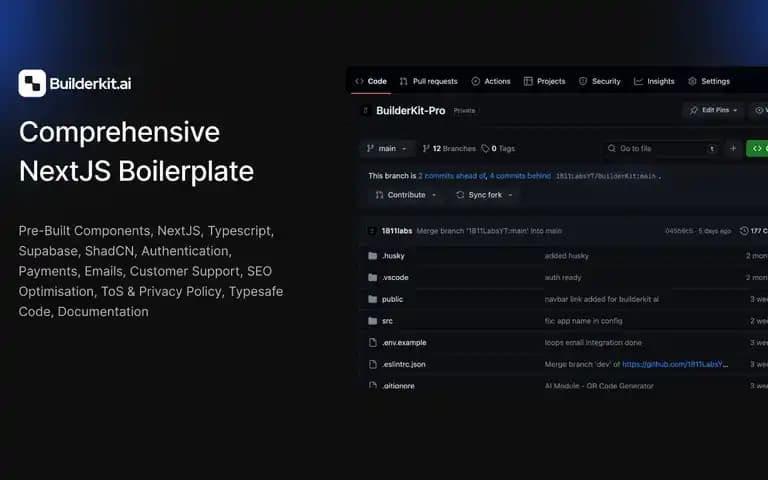
Task: Open the Actions tab
Action: [x=491, y=81]
